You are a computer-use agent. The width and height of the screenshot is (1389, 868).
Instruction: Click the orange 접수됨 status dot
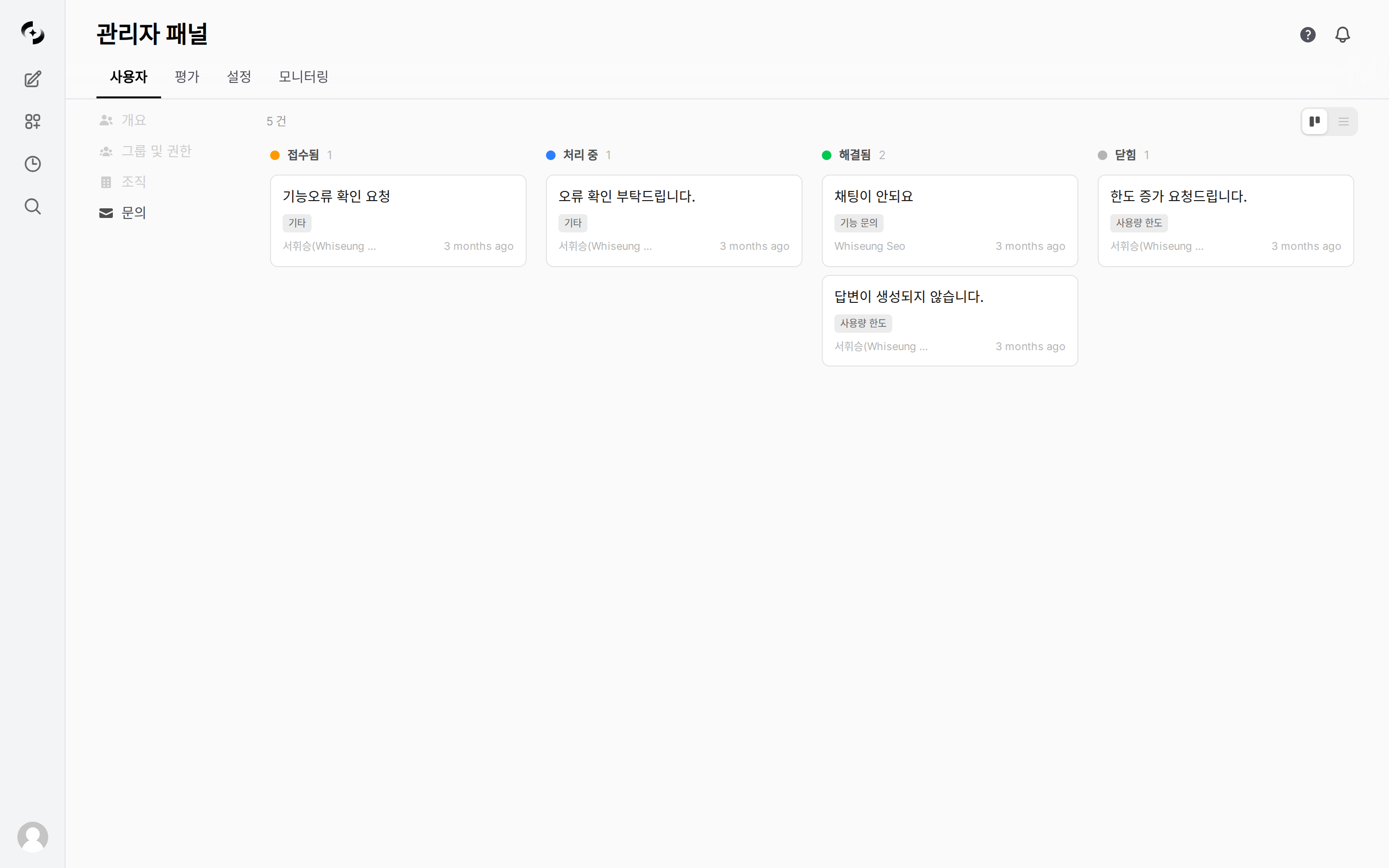[275, 155]
